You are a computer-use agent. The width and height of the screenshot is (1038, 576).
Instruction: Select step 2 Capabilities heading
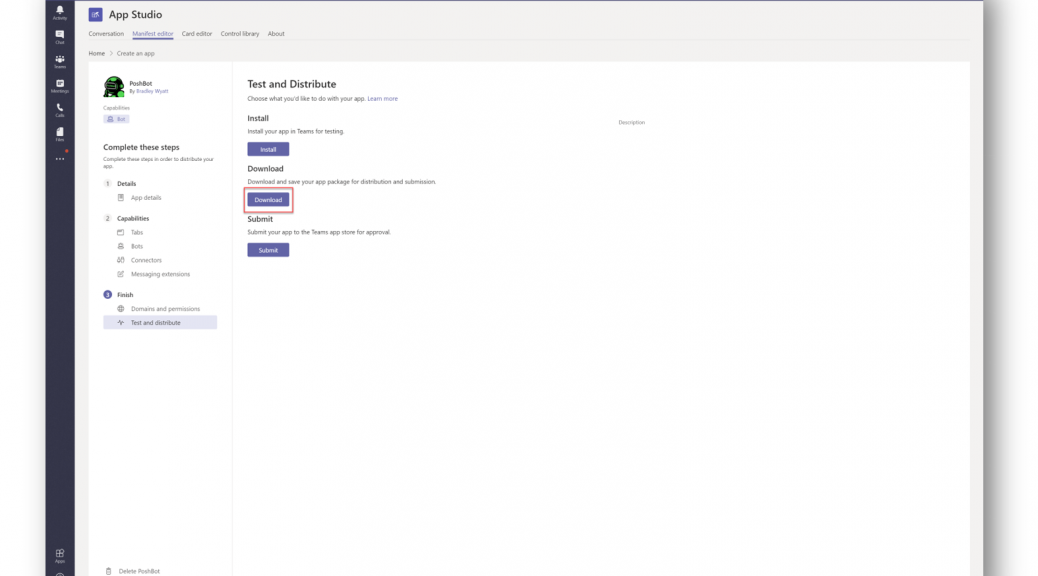(x=133, y=218)
